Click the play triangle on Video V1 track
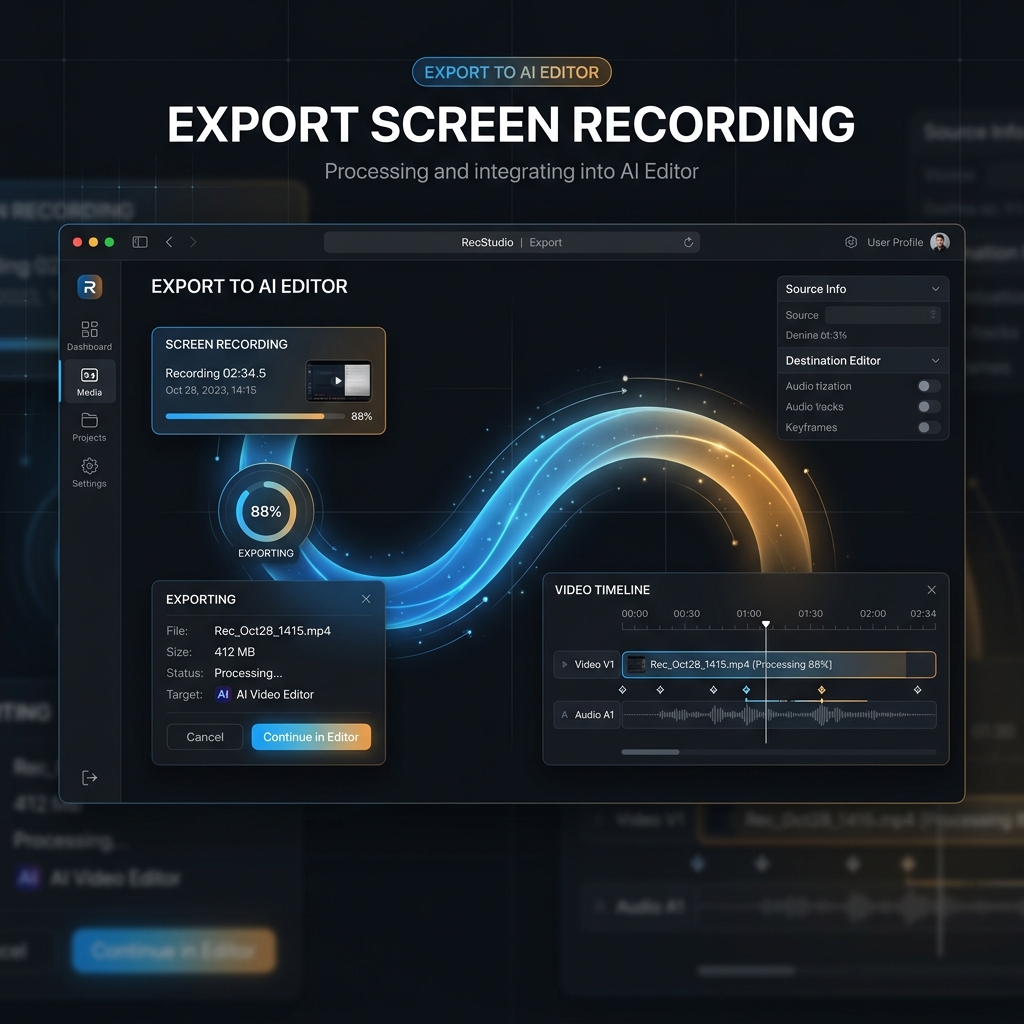1024x1024 pixels. click(x=565, y=665)
